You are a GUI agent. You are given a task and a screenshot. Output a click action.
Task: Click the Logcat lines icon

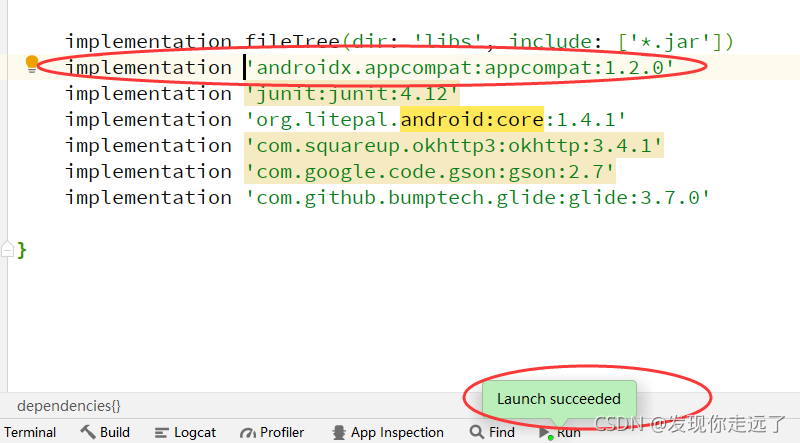161,433
